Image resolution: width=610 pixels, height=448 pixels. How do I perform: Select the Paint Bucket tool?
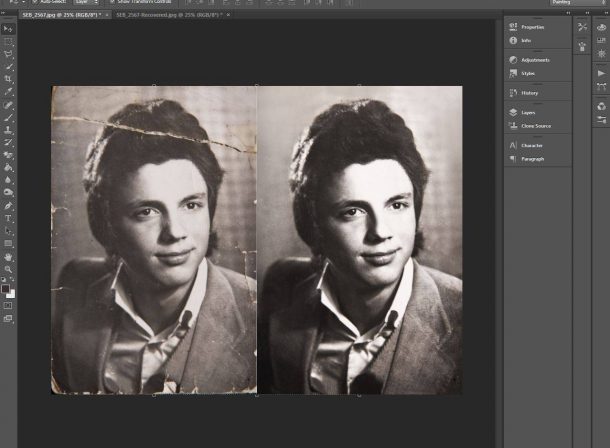click(x=8, y=168)
